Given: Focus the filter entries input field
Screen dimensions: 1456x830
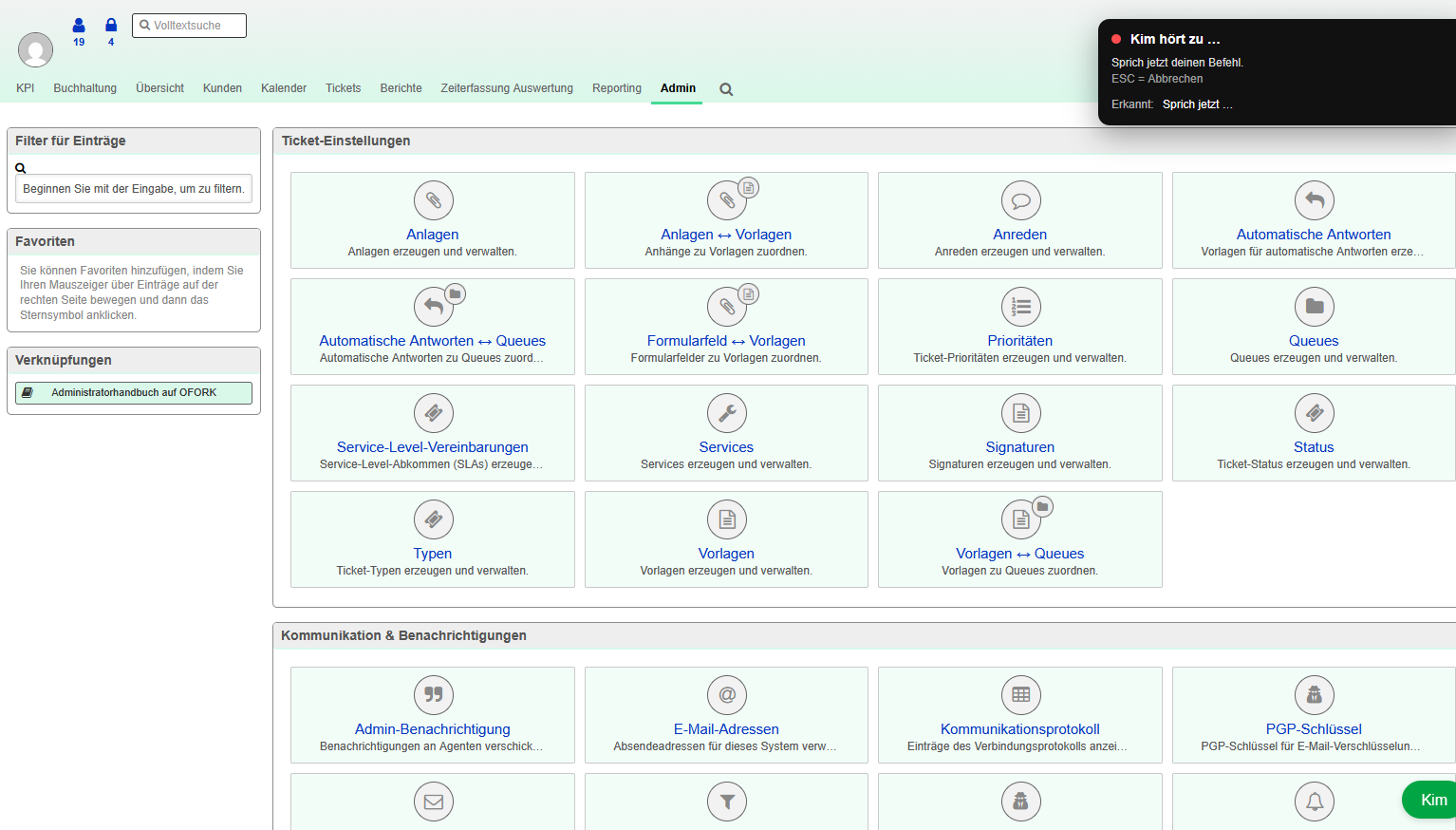Looking at the screenshot, I should [134, 189].
